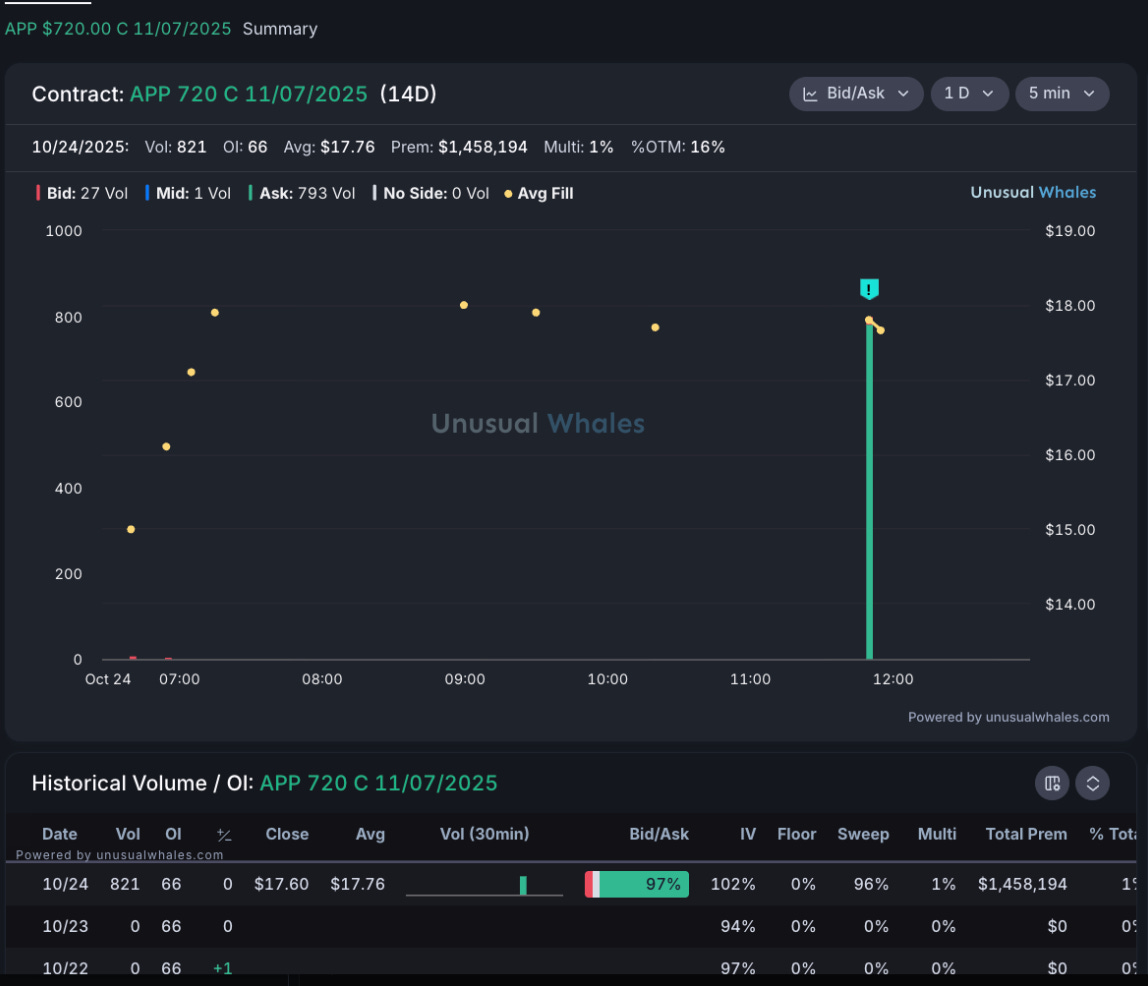
Task: Click the Avg Fill dot near 09:00
Action: [463, 305]
